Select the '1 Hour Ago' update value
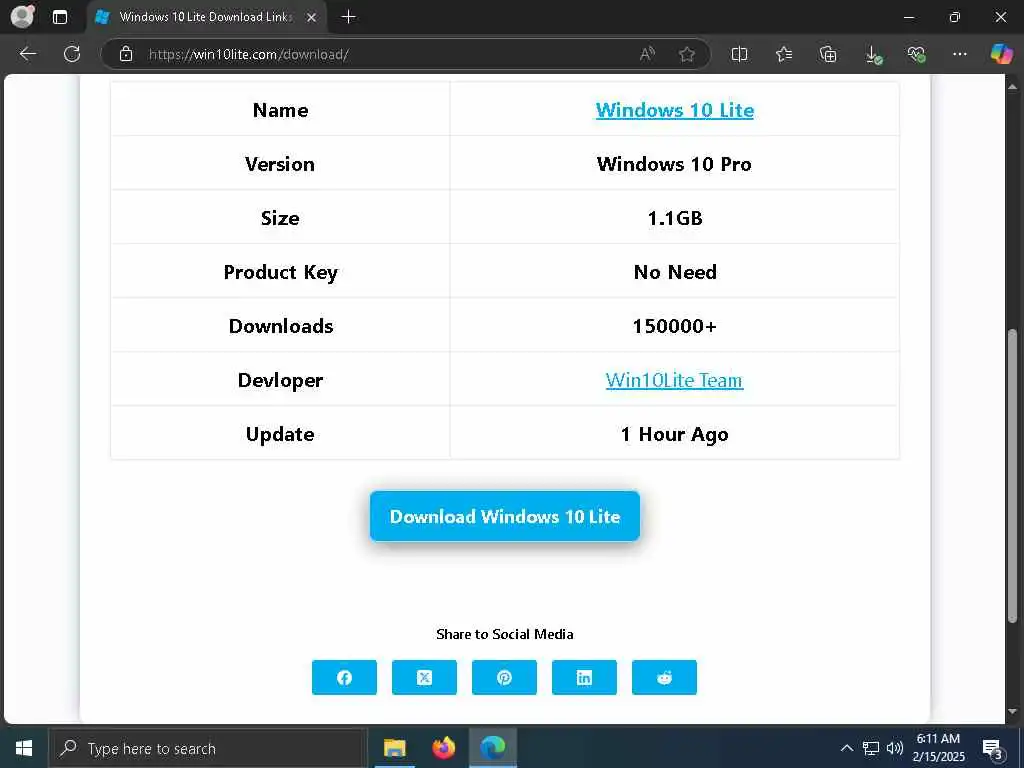 [675, 434]
